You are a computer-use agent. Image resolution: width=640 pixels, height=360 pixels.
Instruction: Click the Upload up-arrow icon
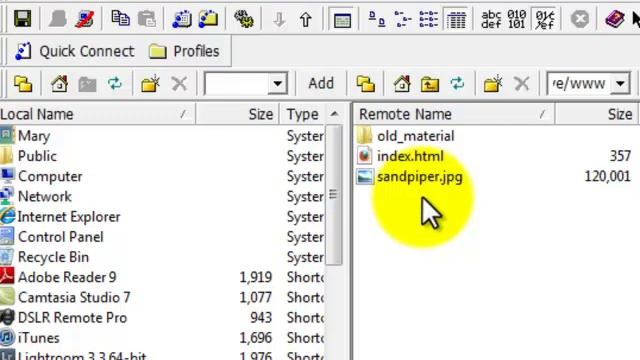306,19
